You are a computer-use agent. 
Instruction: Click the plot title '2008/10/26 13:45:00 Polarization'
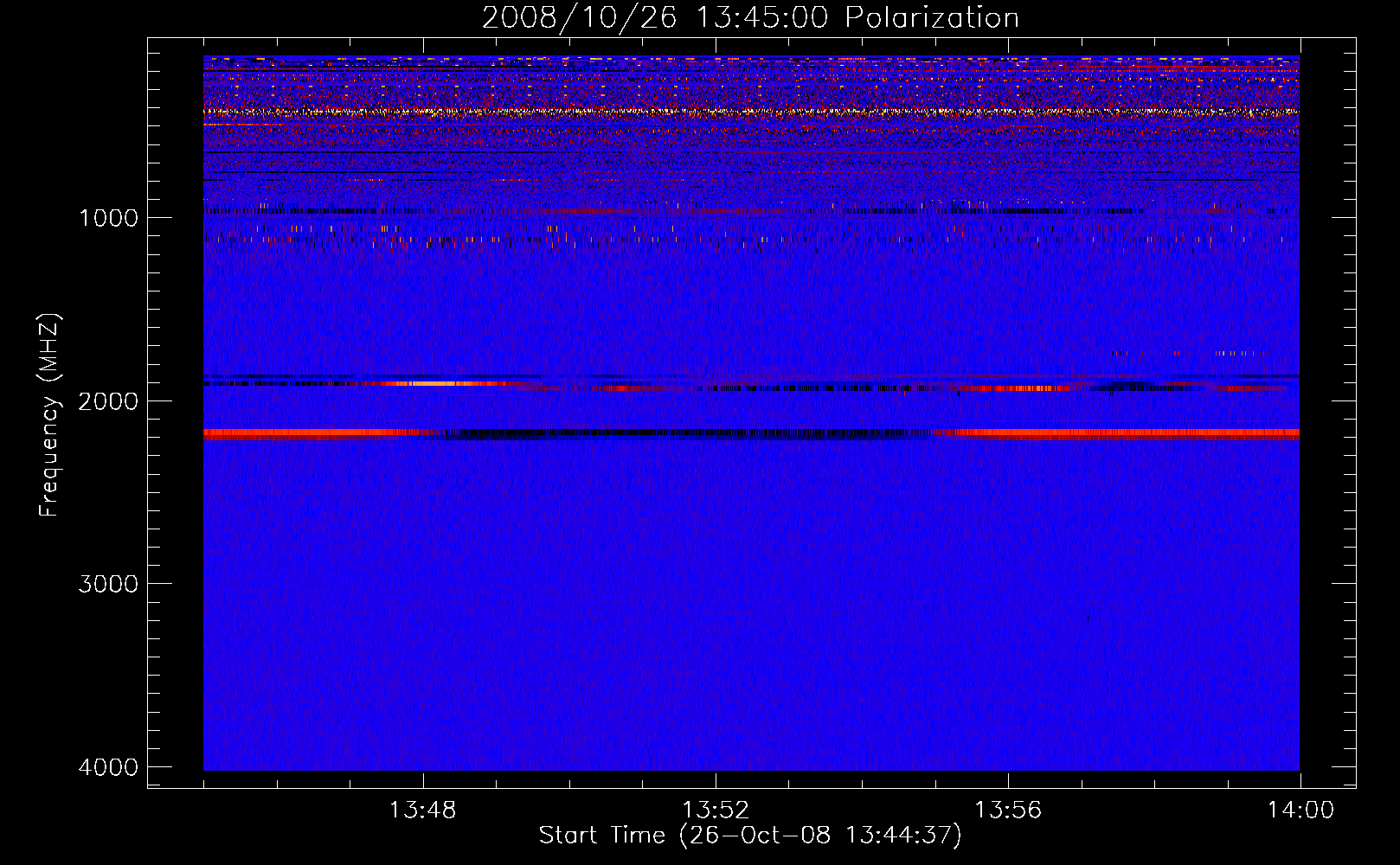[x=750, y=17]
